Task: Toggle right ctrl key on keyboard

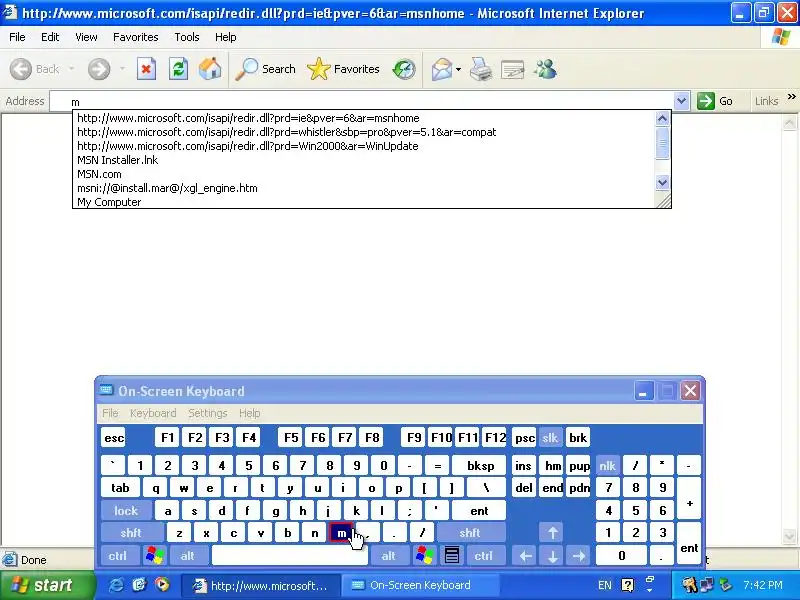Action: tap(484, 555)
